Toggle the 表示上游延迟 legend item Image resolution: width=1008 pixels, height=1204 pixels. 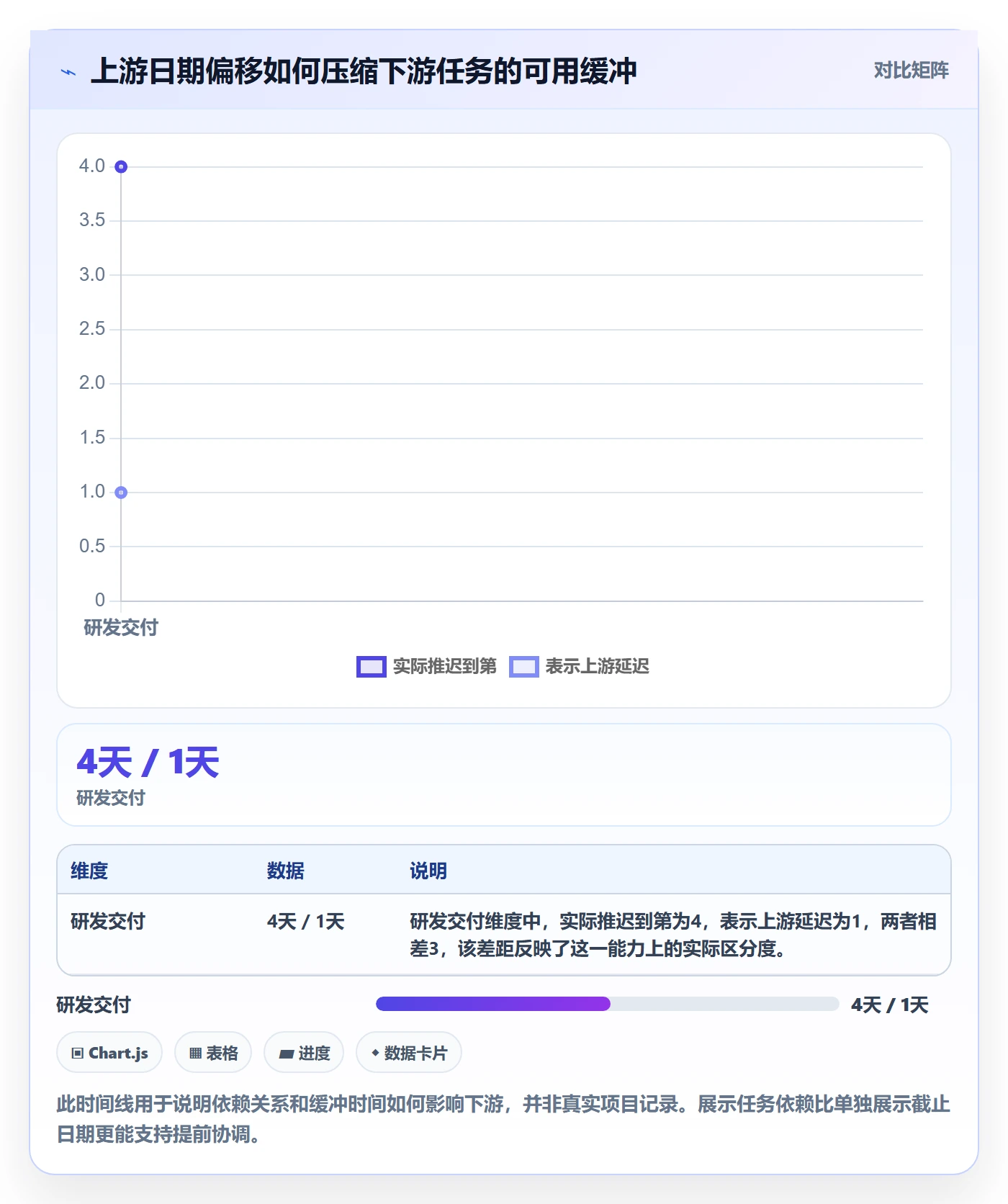pyautogui.click(x=579, y=667)
